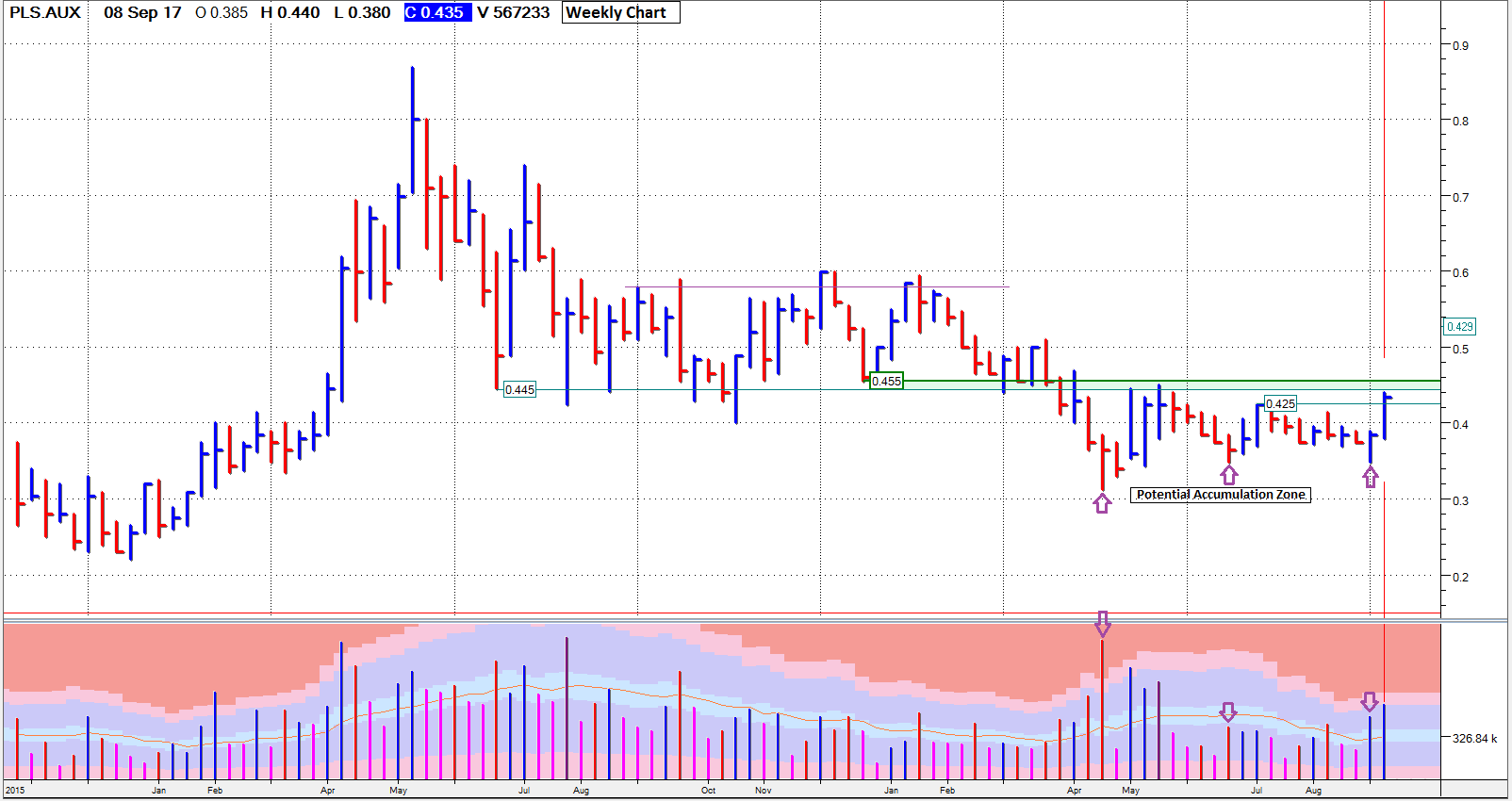Select the 0.445 support price label
1512x801 pixels.
tap(519, 389)
